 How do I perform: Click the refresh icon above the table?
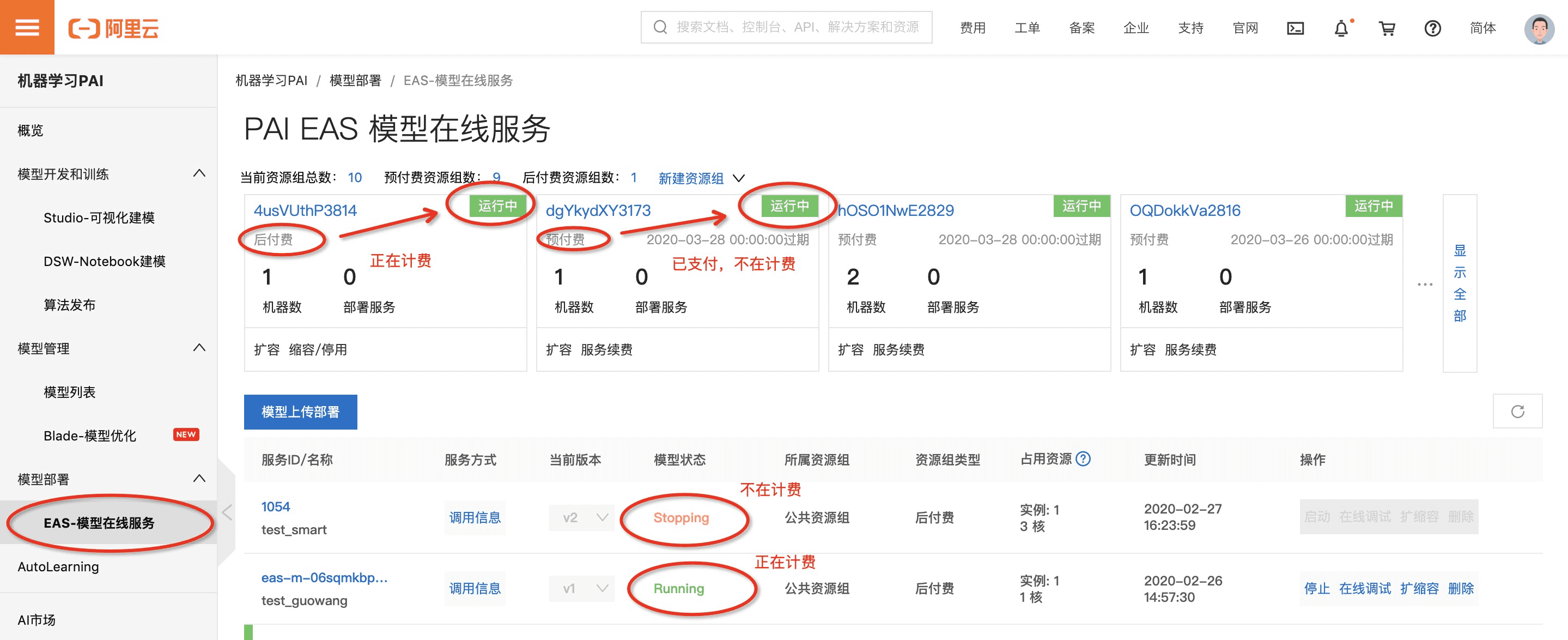(1517, 411)
